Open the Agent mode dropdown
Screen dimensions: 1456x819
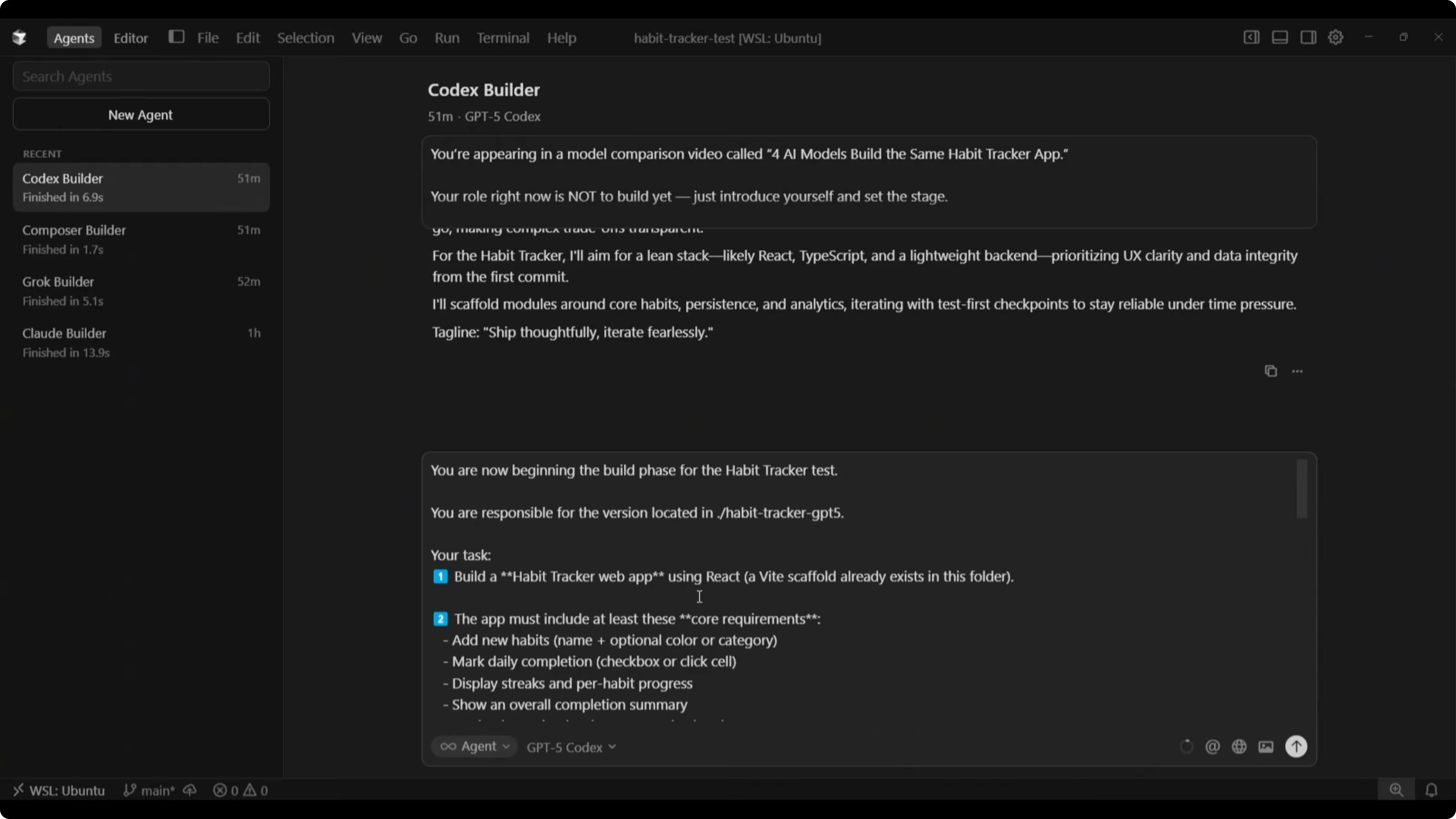(x=475, y=747)
